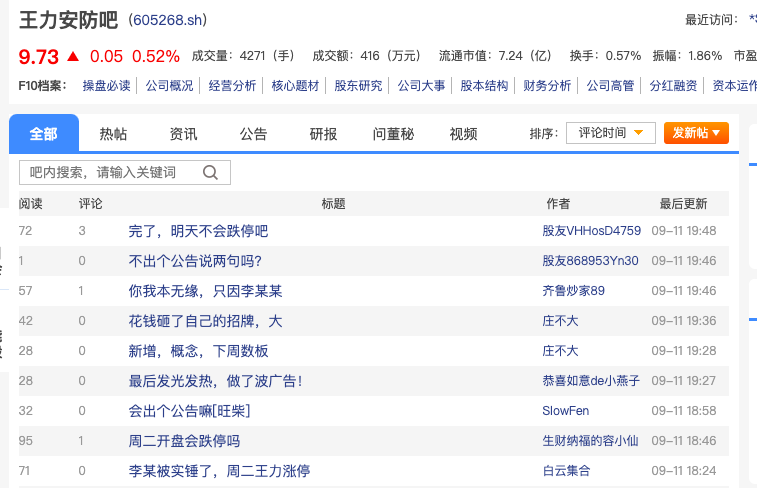The width and height of the screenshot is (757, 488).
Task: Click timestamp 09-11 18:24
Action: point(684,470)
